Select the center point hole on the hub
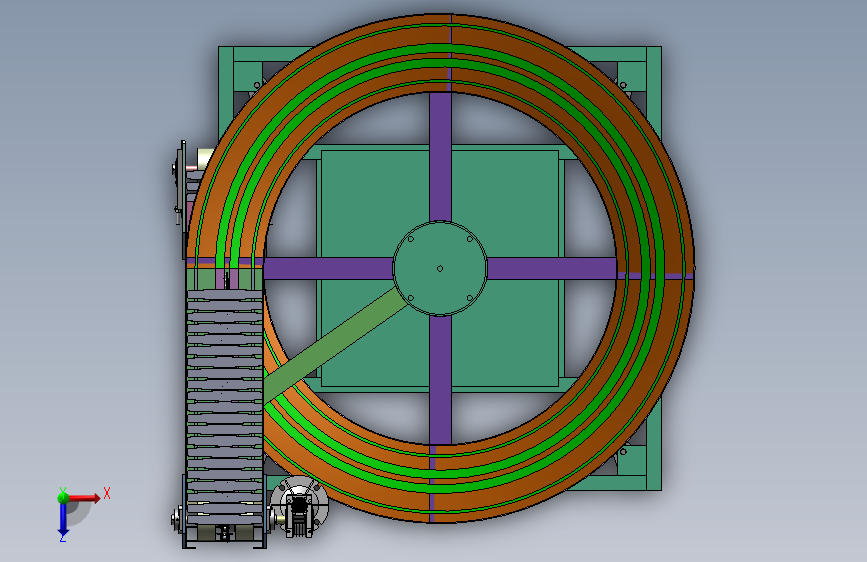Viewport: 867px width, 562px height. [440, 269]
